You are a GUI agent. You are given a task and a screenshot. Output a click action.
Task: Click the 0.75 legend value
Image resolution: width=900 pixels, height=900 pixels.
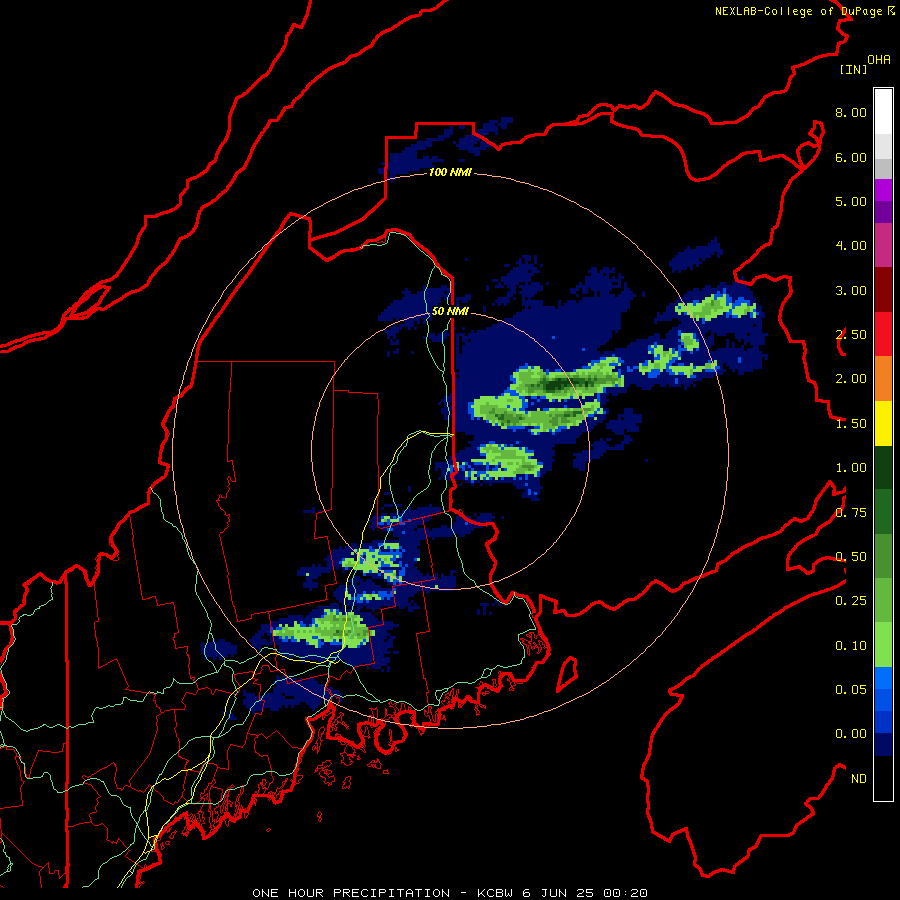[851, 513]
